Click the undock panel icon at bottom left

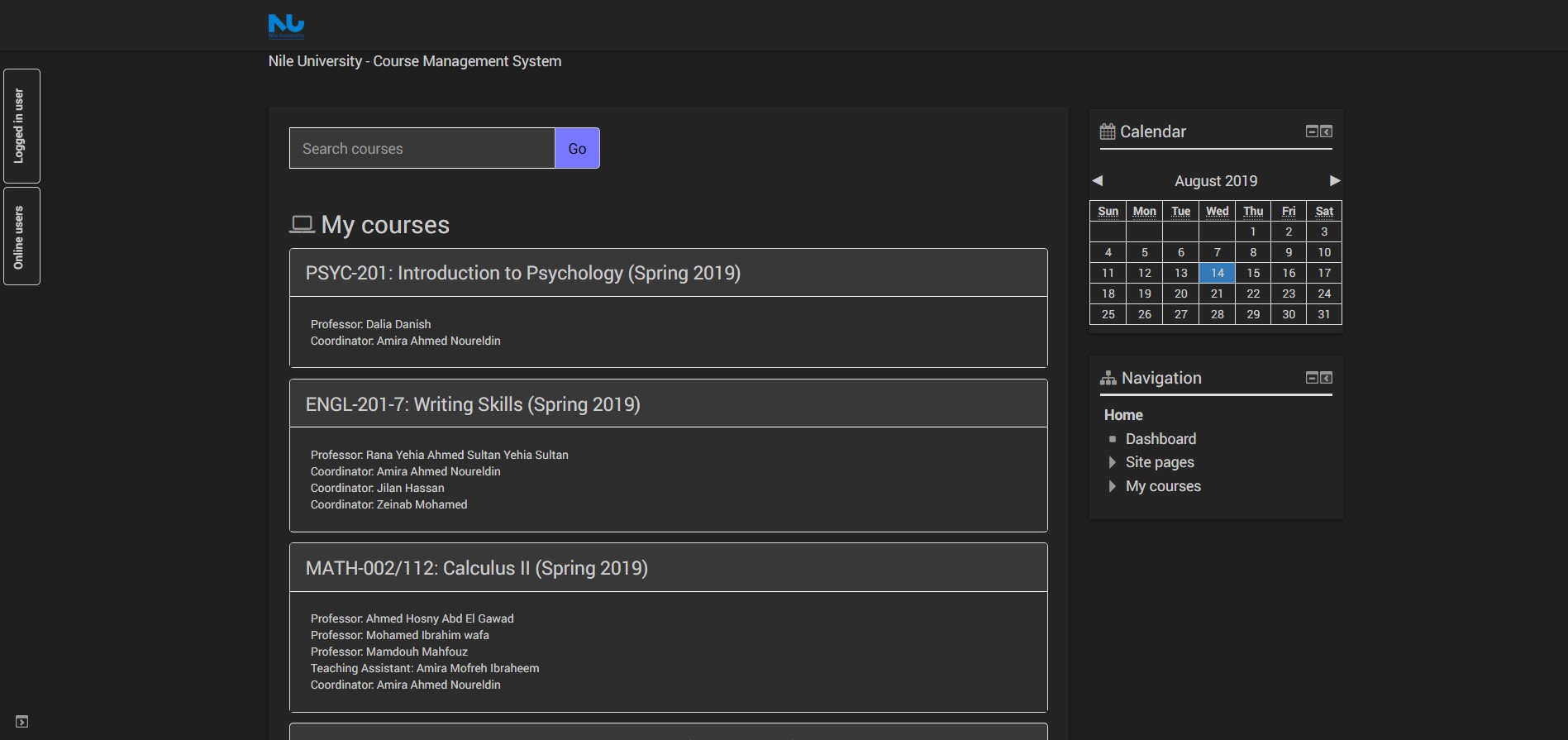point(22,722)
